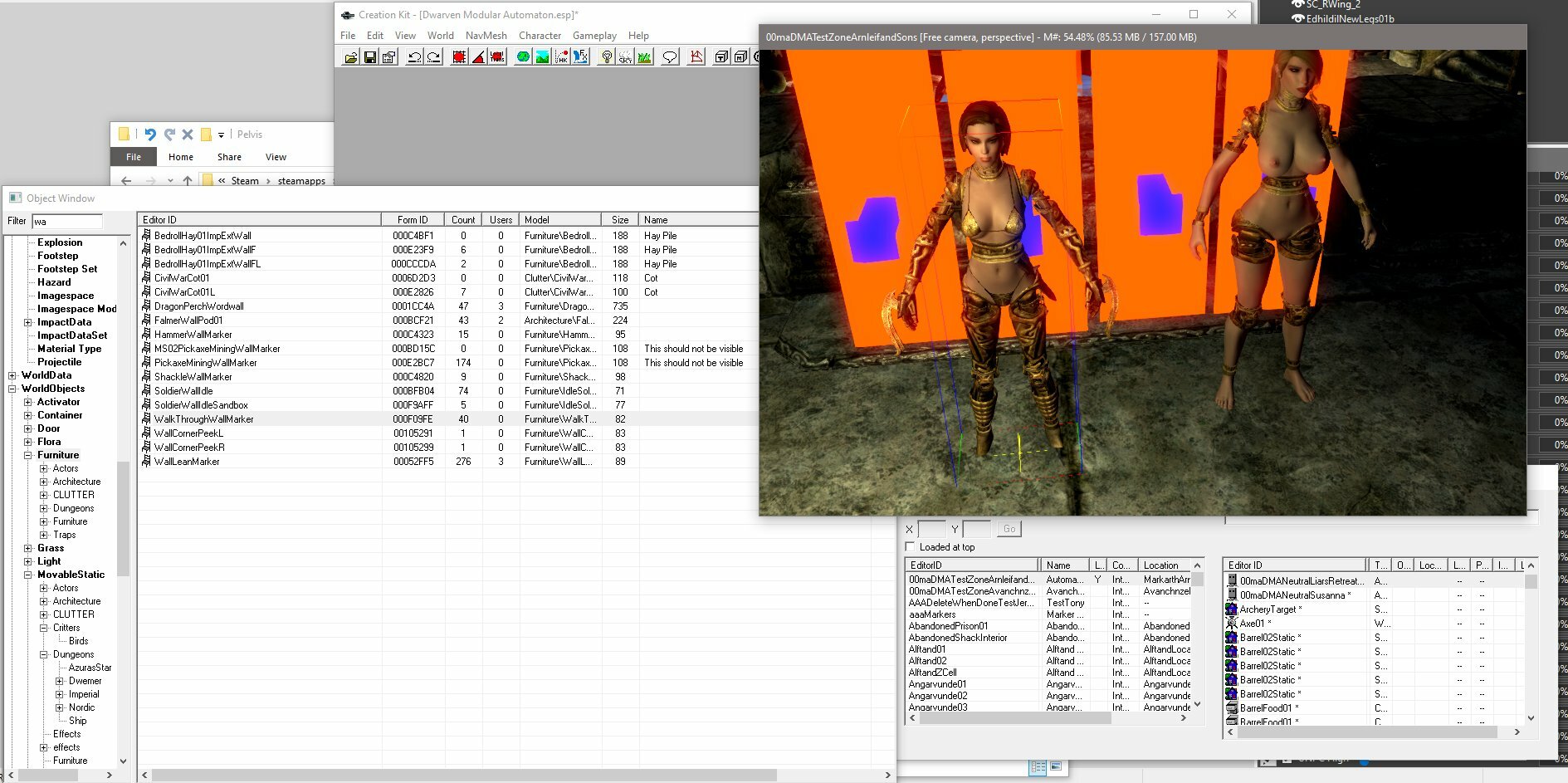Image resolution: width=1568 pixels, height=783 pixels.
Task: Switch to details view icon at bottom
Action: (x=1038, y=767)
